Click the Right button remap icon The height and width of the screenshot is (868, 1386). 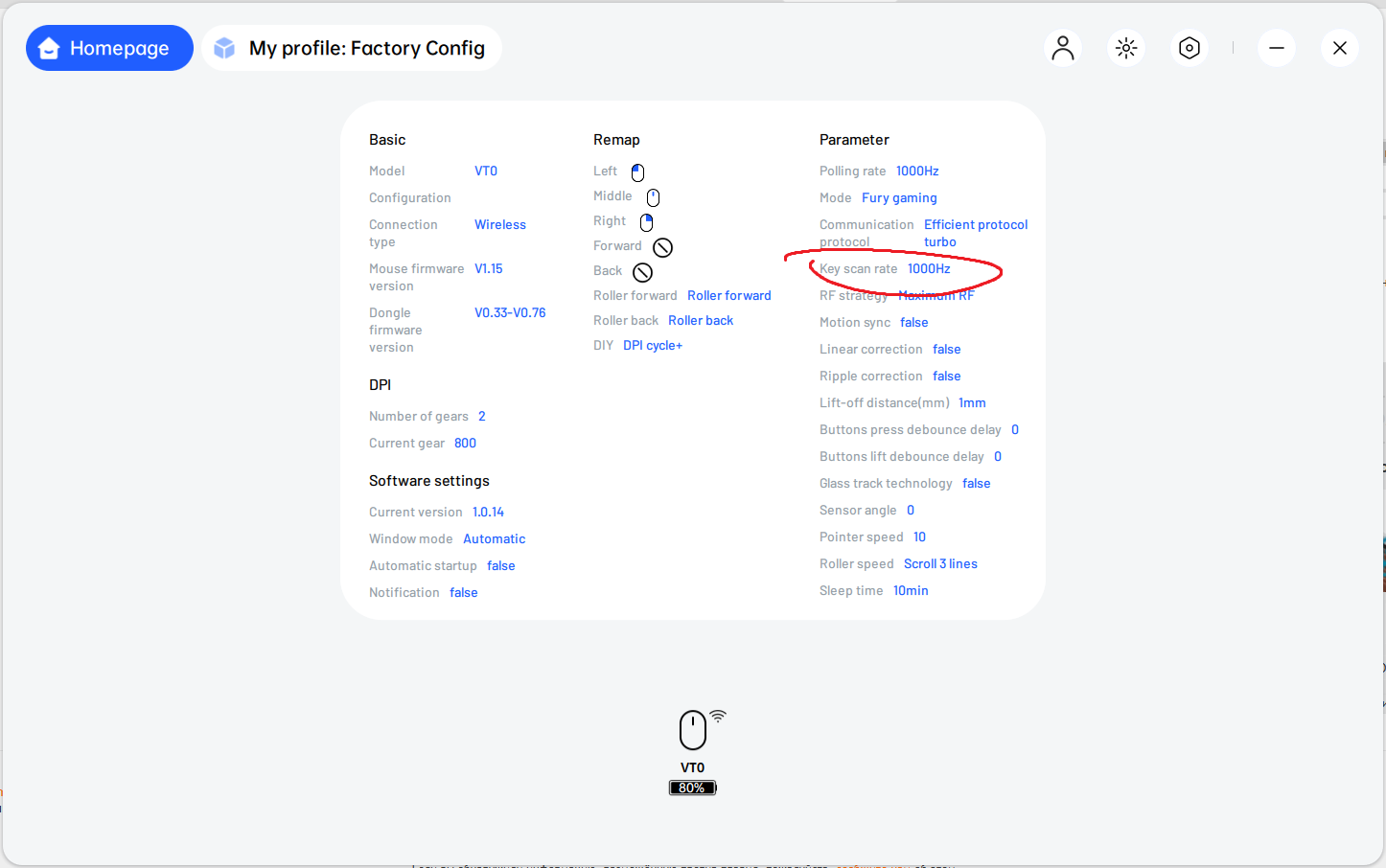pos(646,222)
